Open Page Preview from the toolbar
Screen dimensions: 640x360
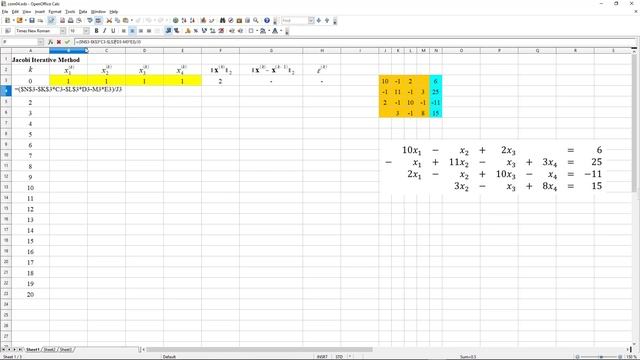coord(79,20)
